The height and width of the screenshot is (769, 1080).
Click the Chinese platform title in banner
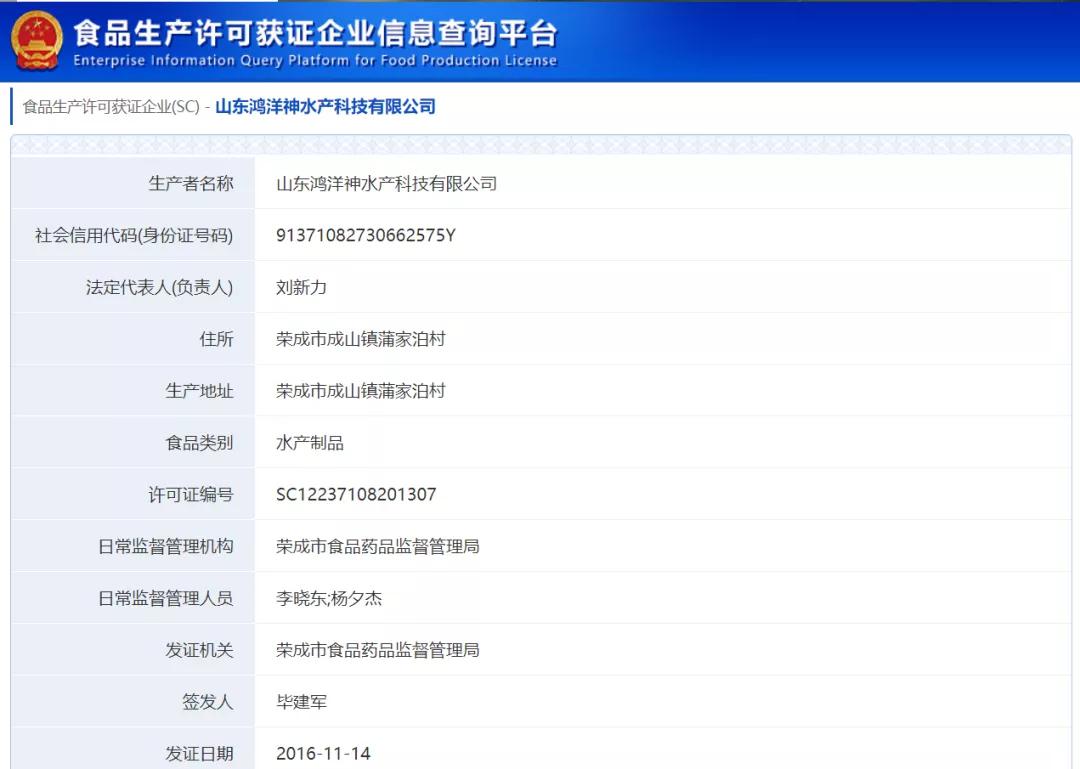(314, 32)
